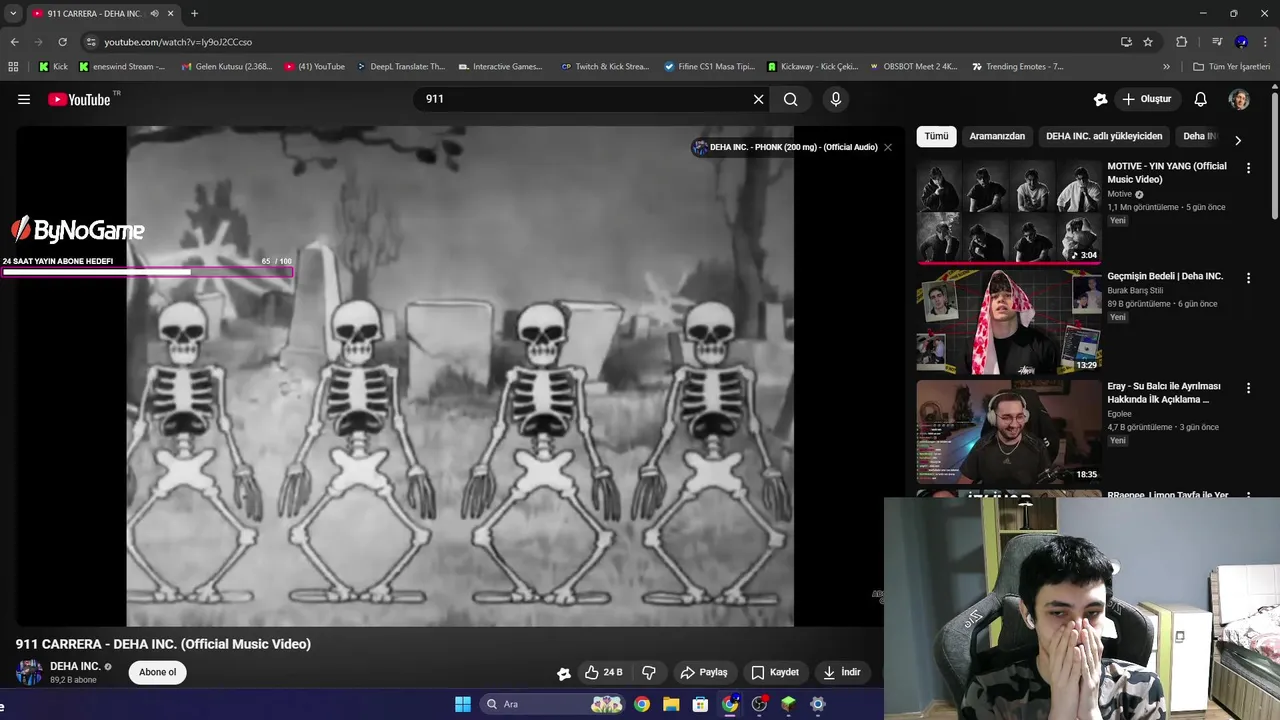
Task: Save the video with Kaydet
Action: tap(775, 672)
